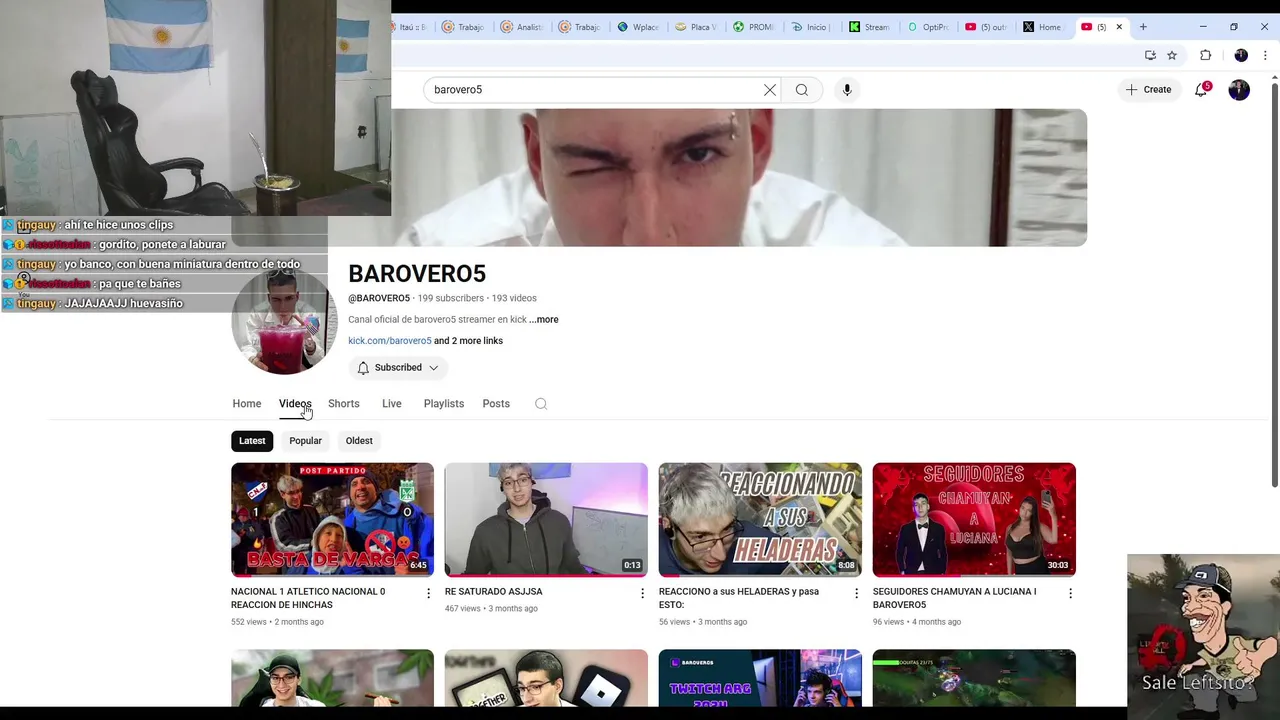
Task: Open RE SATURADO ASJJSA video title
Action: coord(494,592)
